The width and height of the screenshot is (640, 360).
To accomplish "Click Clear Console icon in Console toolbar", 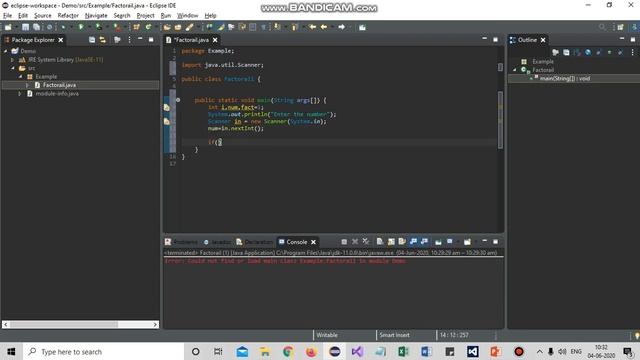I will click(380, 242).
